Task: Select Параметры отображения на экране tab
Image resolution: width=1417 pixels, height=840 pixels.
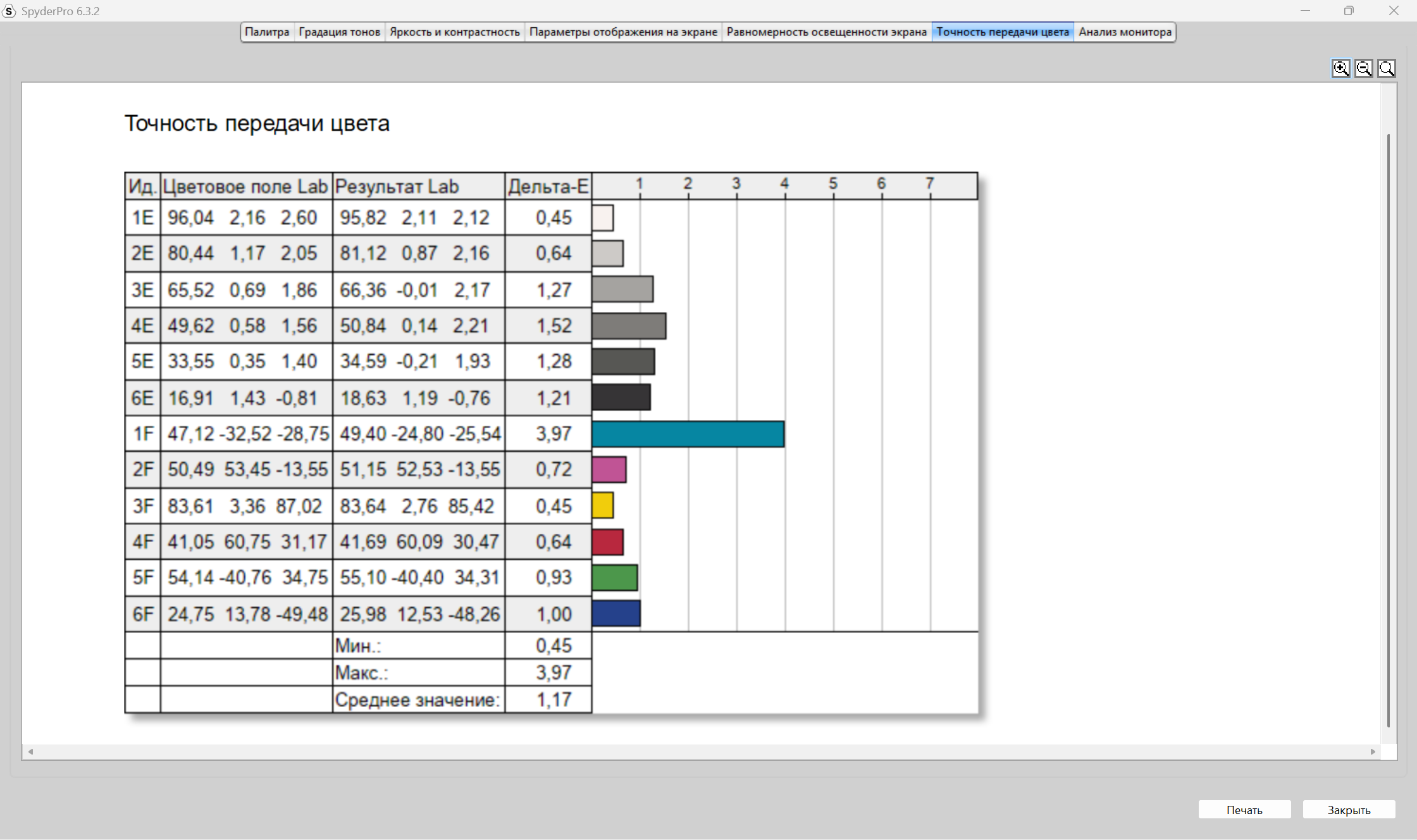Action: tap(623, 32)
